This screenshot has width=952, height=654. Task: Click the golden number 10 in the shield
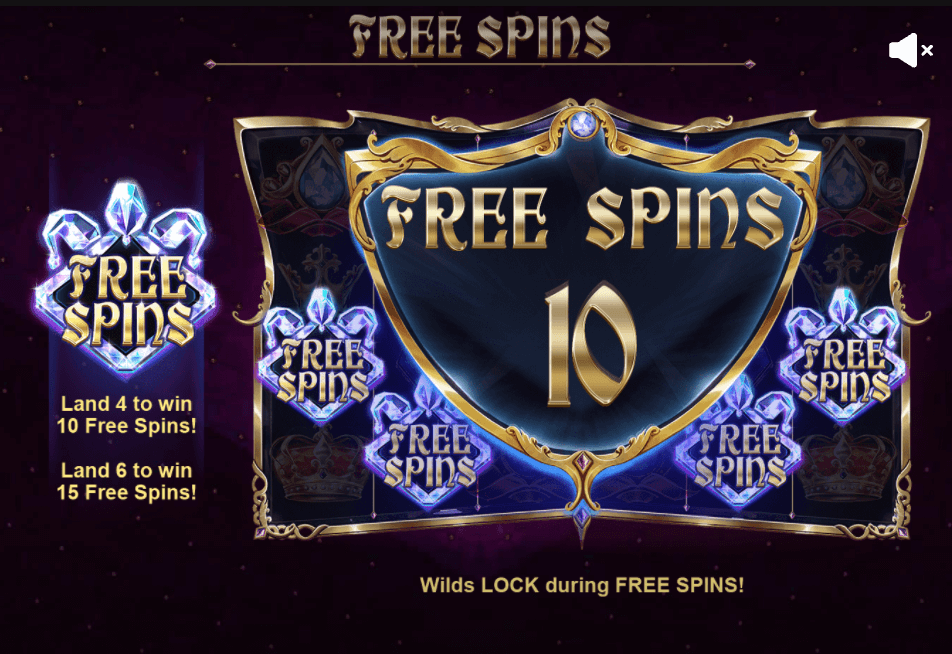coord(591,344)
